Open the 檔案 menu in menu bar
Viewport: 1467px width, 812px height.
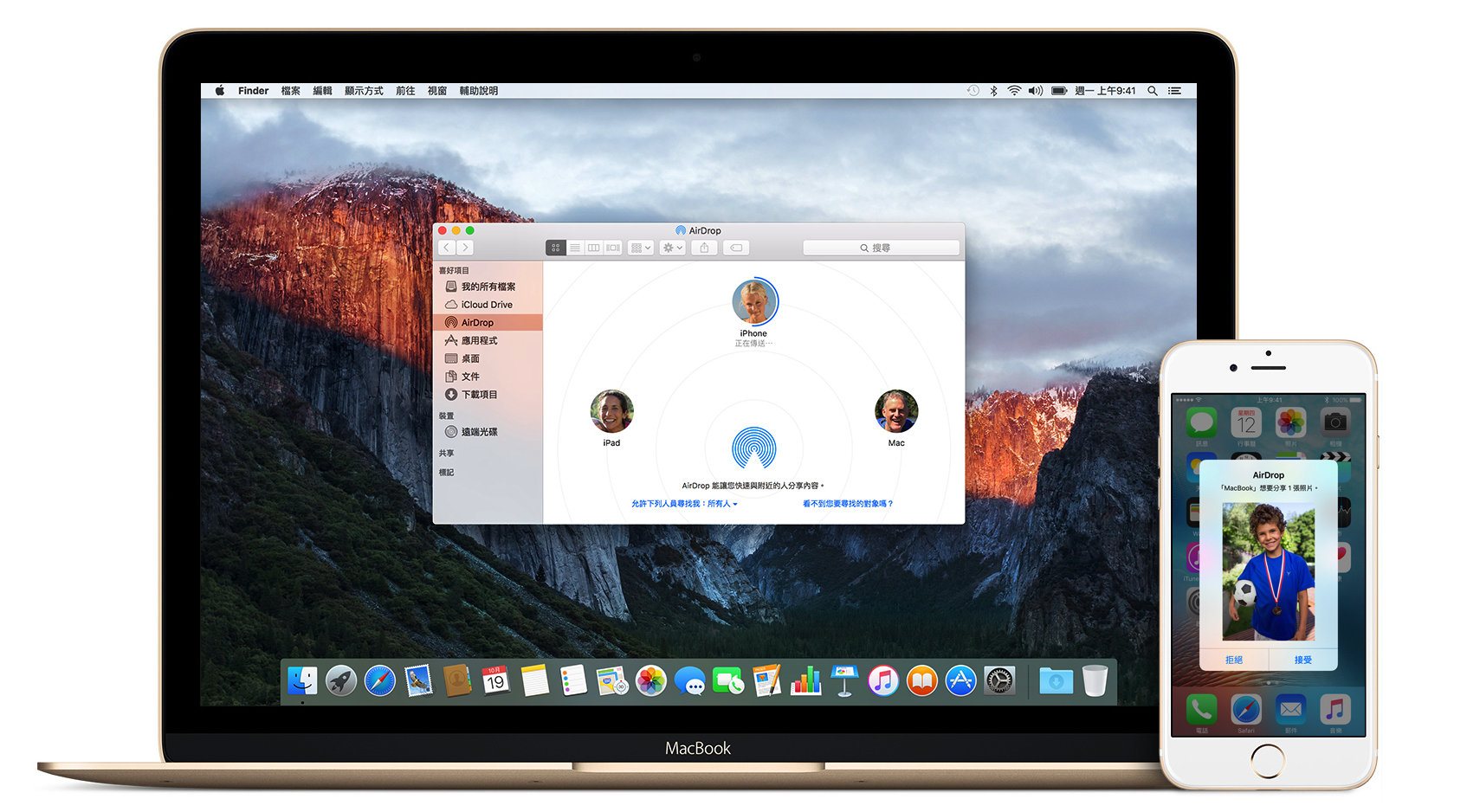[290, 91]
